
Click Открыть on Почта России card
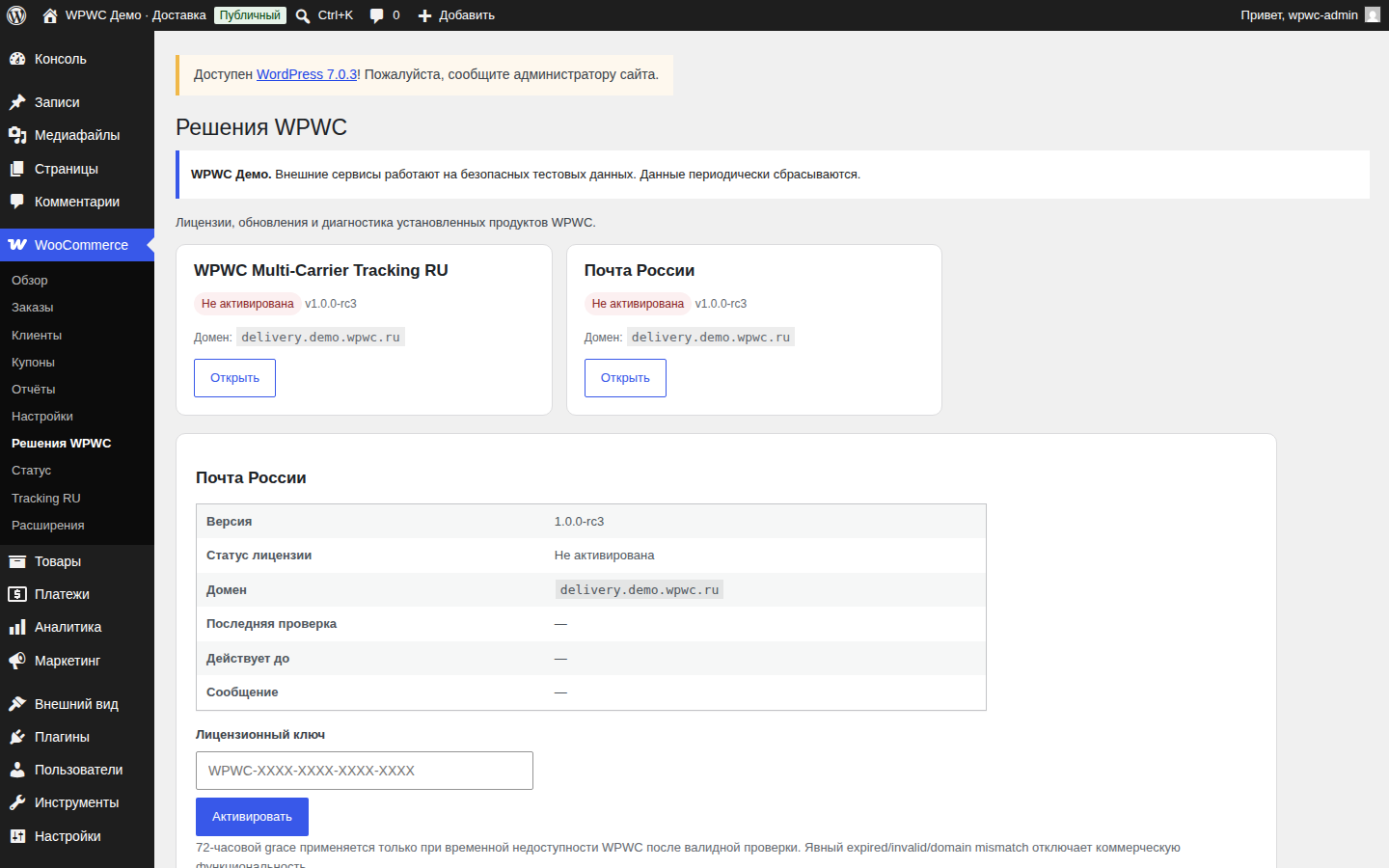point(625,378)
